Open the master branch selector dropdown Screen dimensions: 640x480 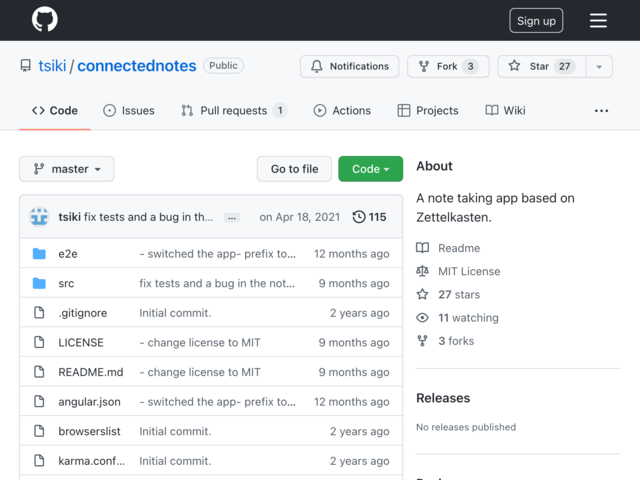67,169
